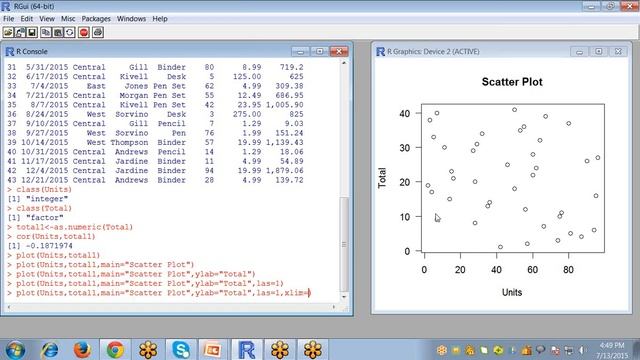Launch Internet Explorer from taskbar
The width and height of the screenshot is (640, 360).
[50, 350]
